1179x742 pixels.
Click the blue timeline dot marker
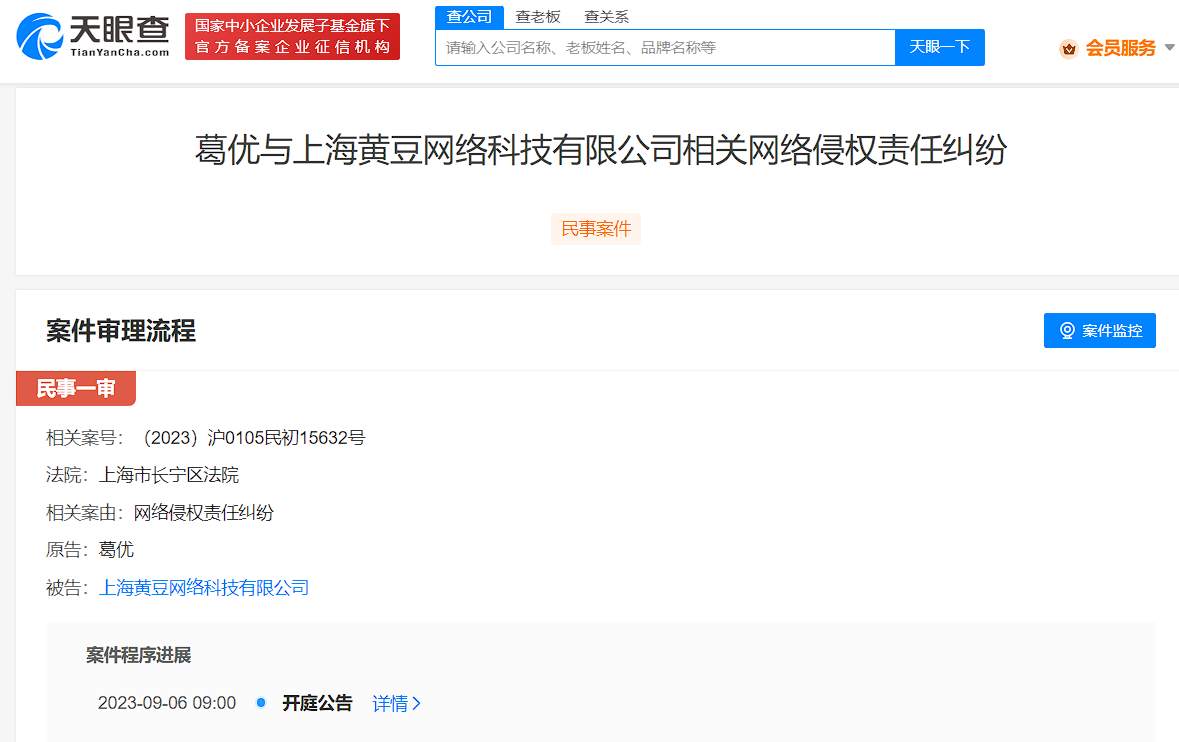261,703
